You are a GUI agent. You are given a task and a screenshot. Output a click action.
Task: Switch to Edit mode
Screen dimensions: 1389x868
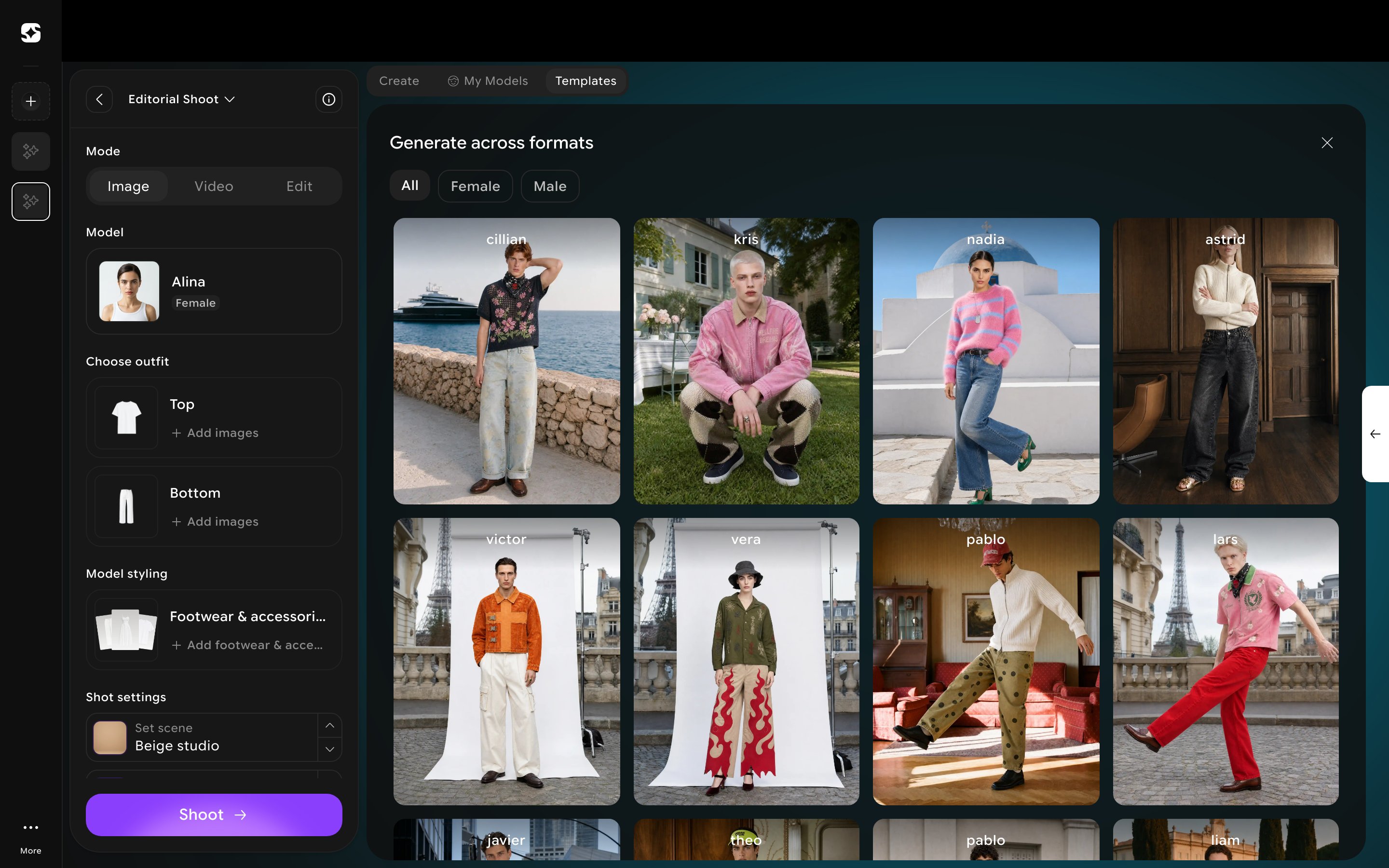299,186
